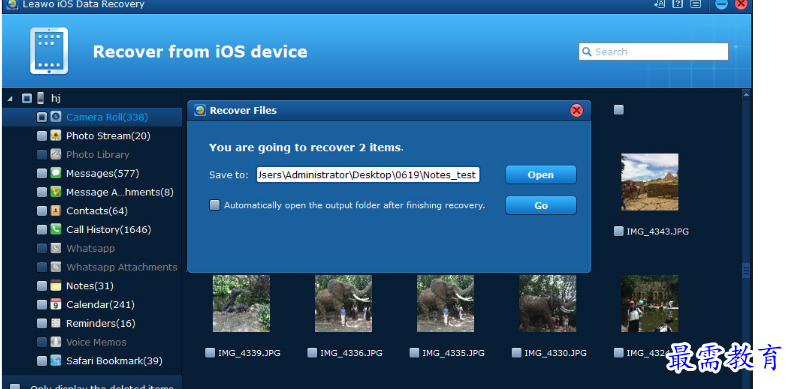This screenshot has height=389, width=790.
Task: Check the Calendar checkbox
Action: 42,304
